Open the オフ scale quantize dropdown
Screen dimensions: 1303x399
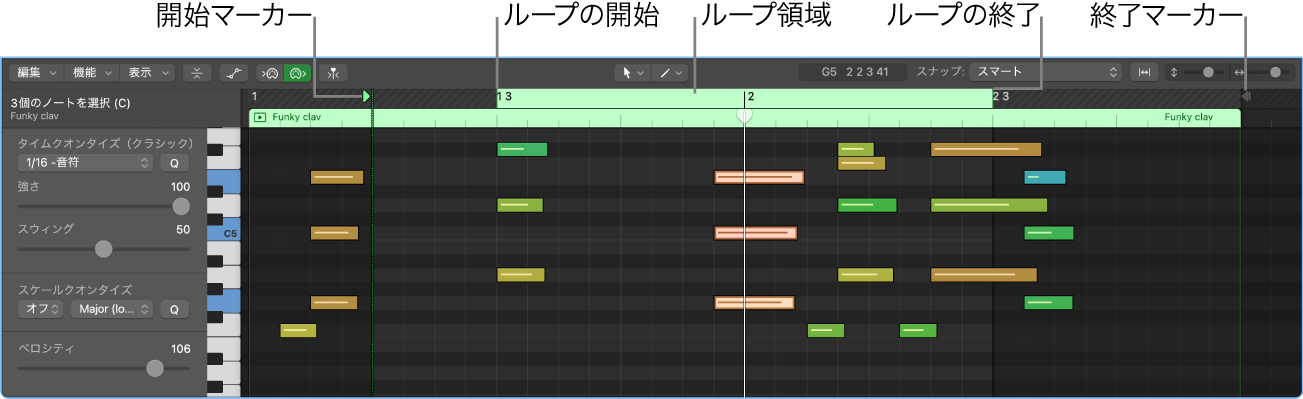coord(41,309)
